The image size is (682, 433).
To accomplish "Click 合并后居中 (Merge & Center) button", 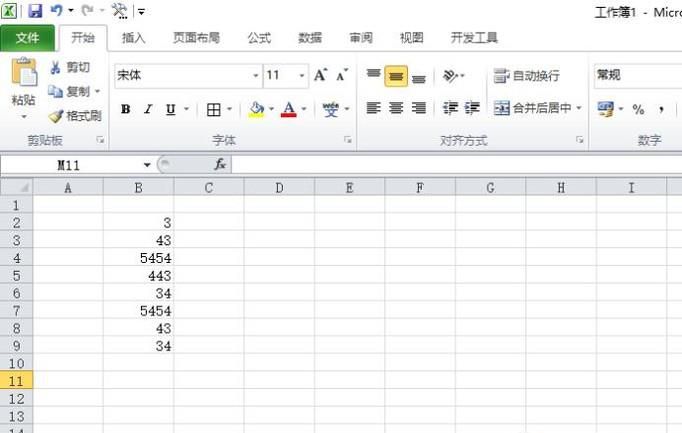I will pos(533,108).
